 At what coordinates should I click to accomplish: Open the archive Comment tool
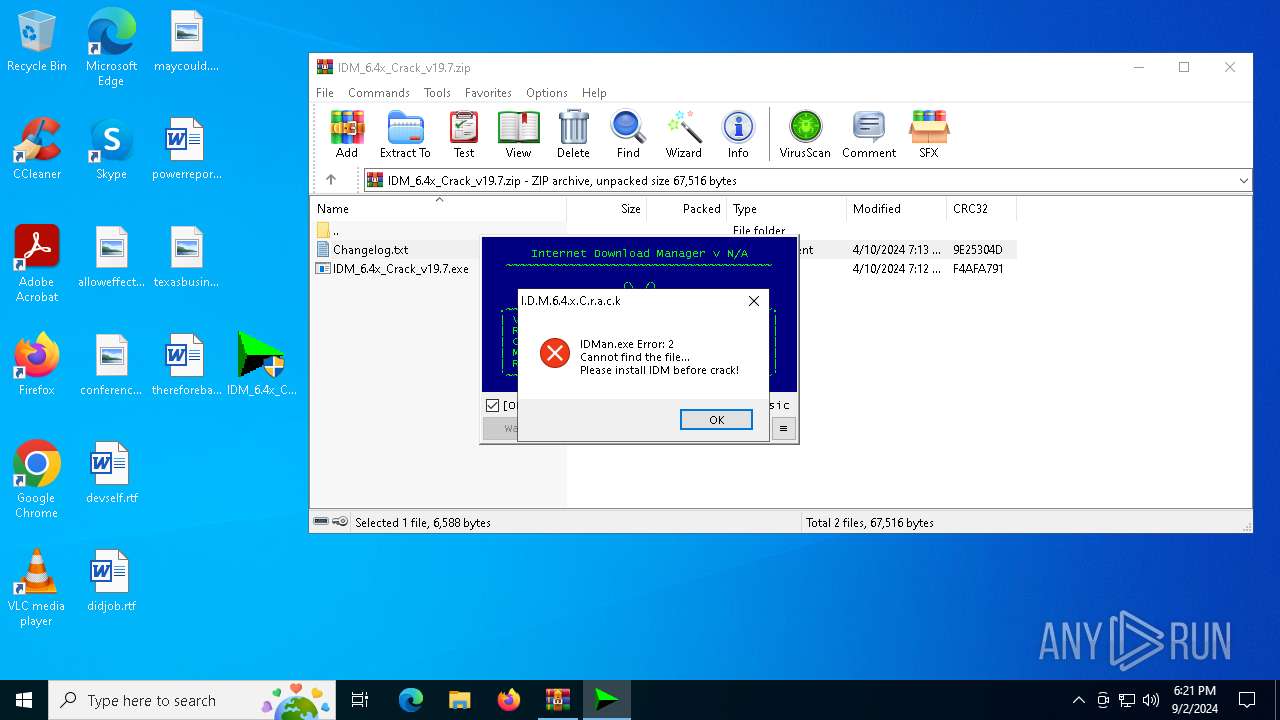(x=869, y=134)
